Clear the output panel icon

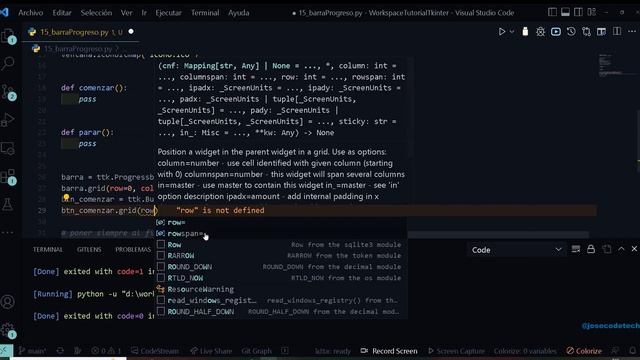576,249
